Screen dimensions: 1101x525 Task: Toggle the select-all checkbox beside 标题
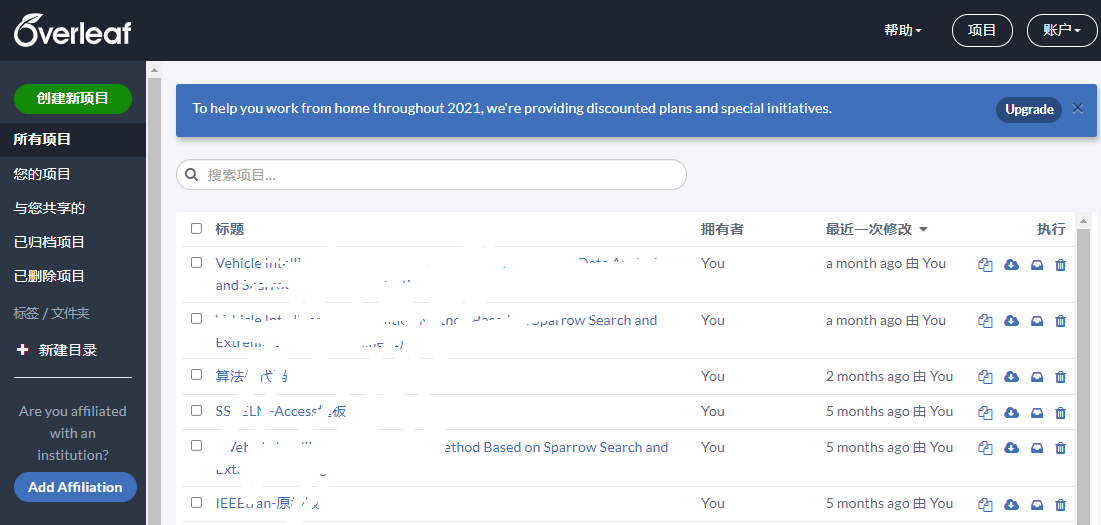point(196,229)
